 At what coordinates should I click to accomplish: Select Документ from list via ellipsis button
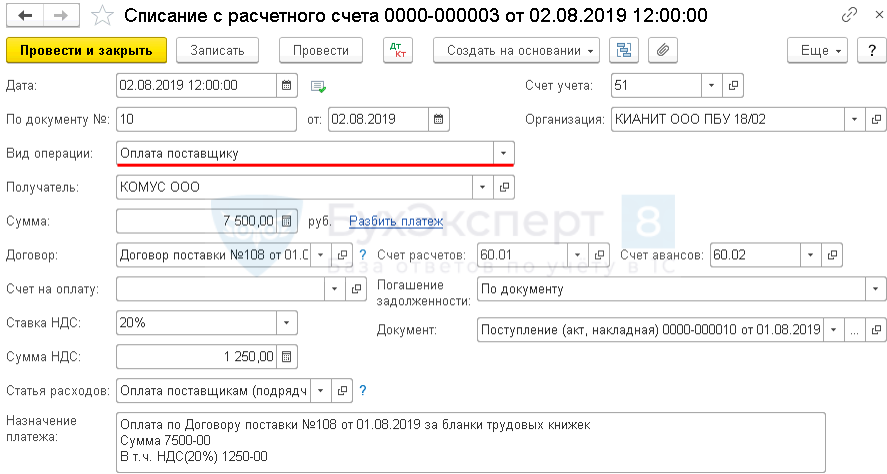855,330
